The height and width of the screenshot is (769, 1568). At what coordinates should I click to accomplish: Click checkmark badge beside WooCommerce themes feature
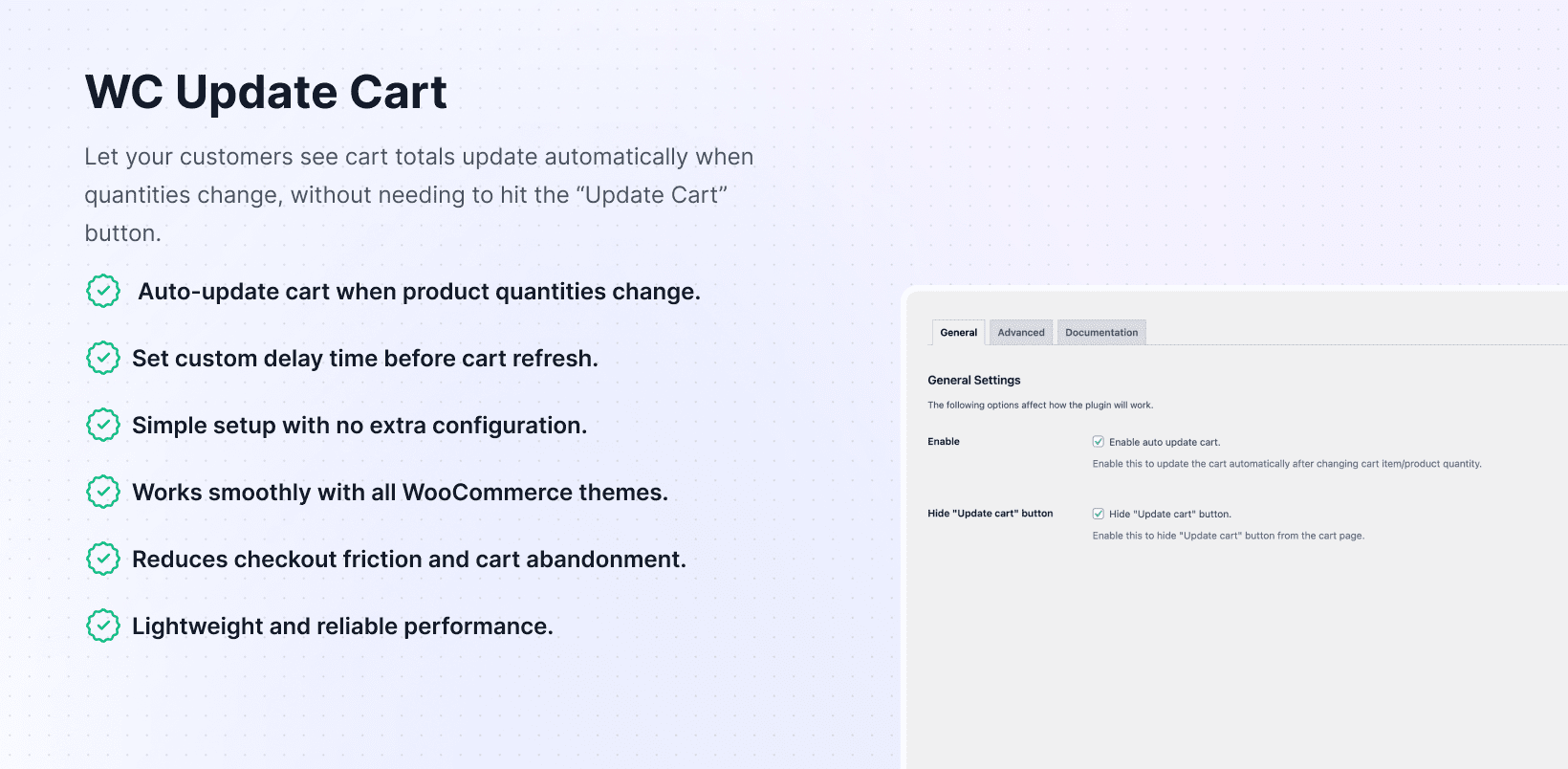tap(103, 492)
